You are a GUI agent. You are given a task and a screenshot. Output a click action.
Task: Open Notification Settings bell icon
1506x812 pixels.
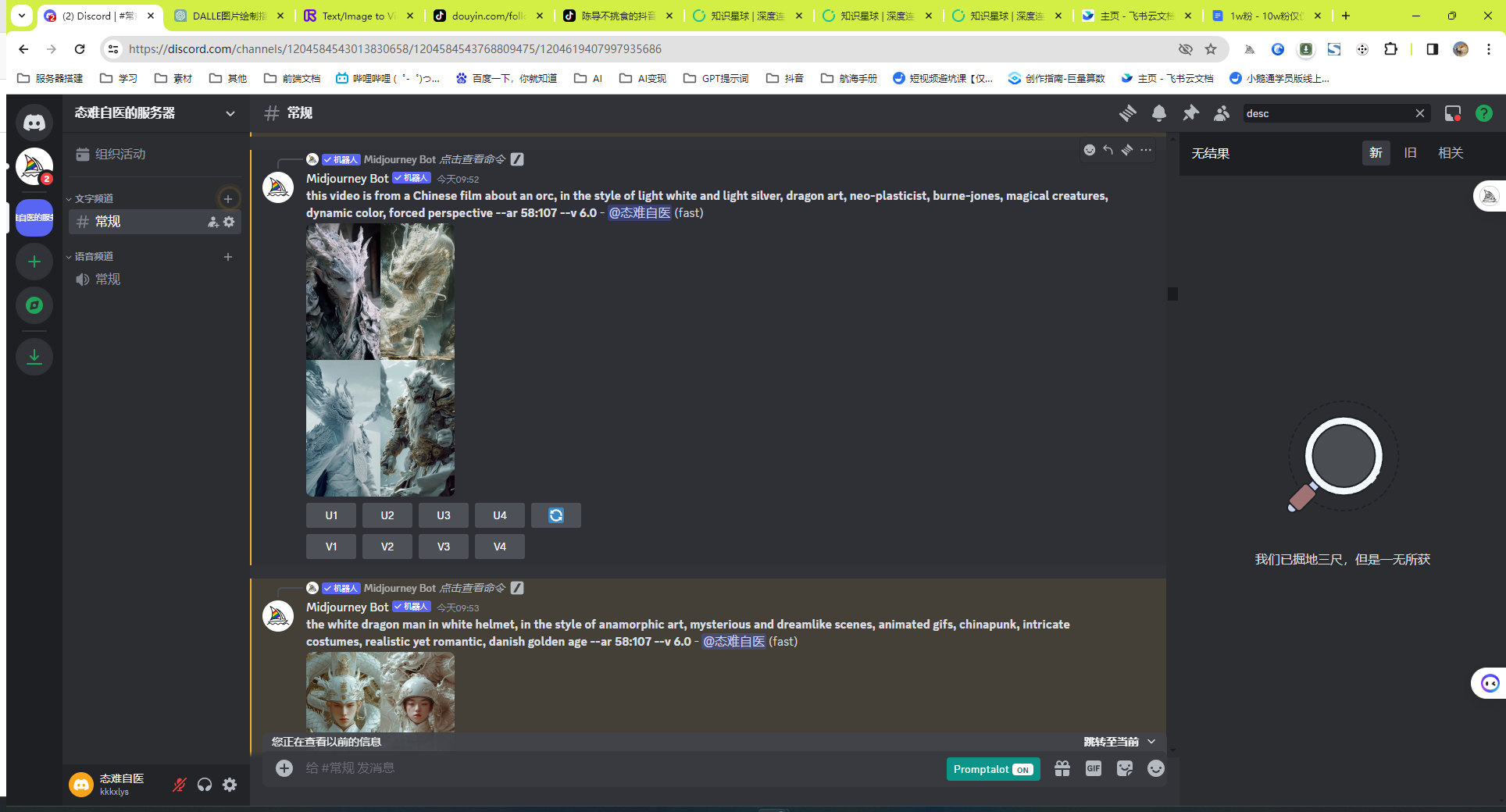pyautogui.click(x=1159, y=113)
